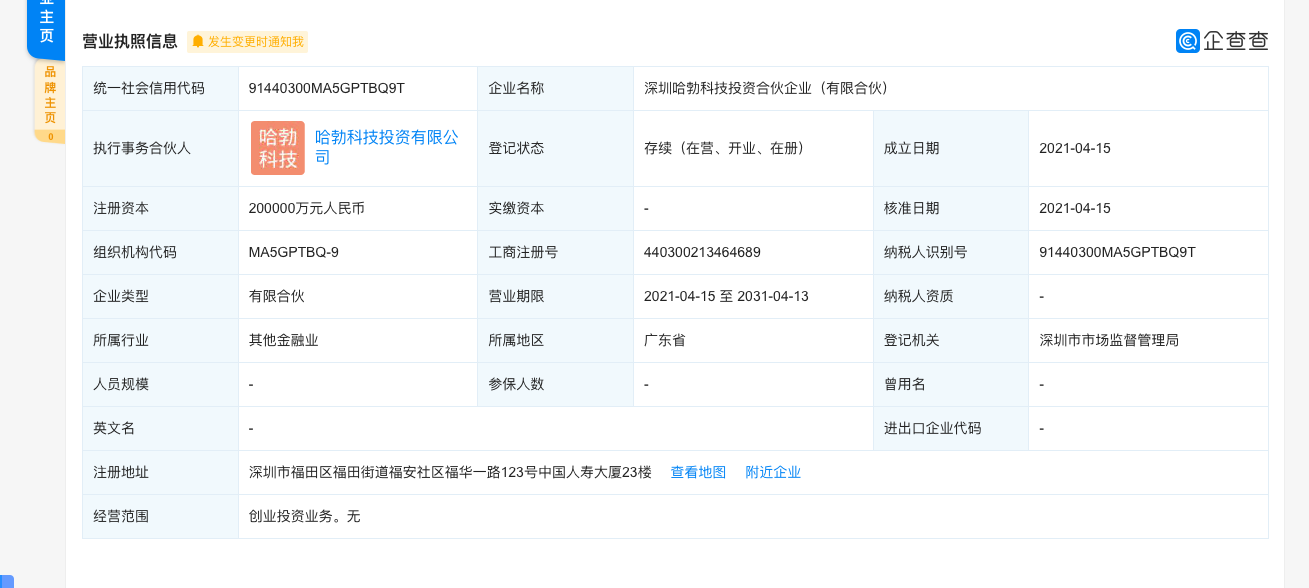Click the 企查查 logo in the top right corner

(1221, 41)
